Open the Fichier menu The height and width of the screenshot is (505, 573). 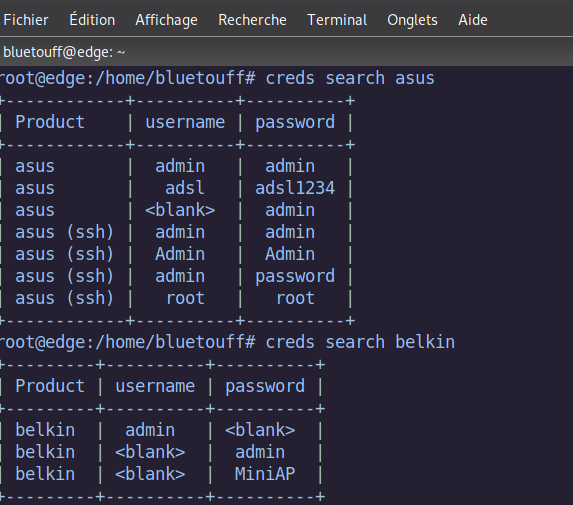(x=26, y=20)
